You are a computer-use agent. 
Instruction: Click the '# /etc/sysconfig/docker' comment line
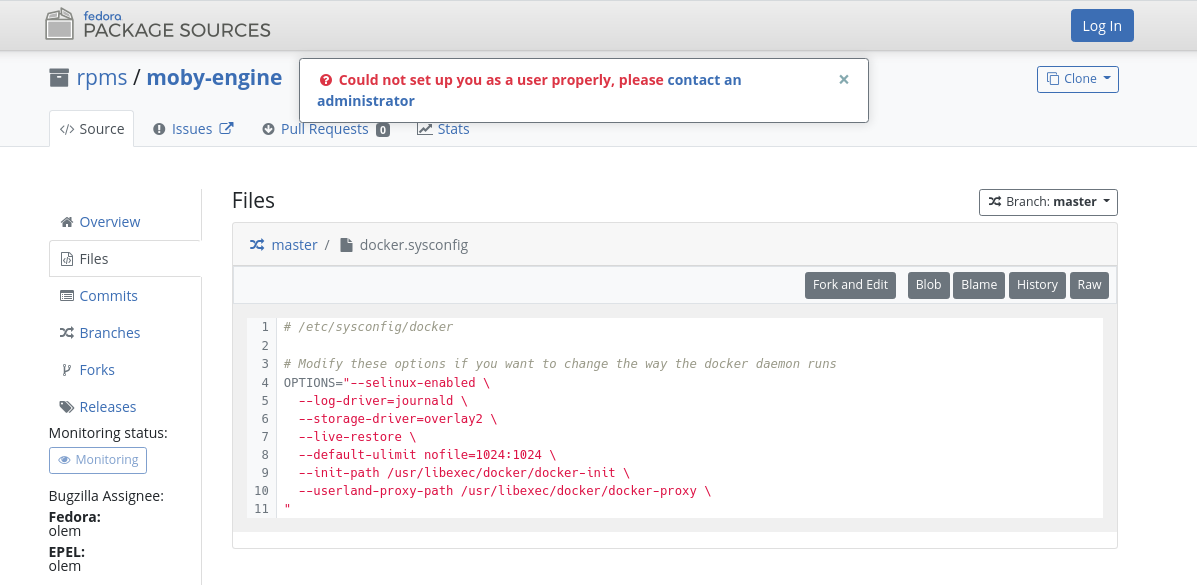368,327
